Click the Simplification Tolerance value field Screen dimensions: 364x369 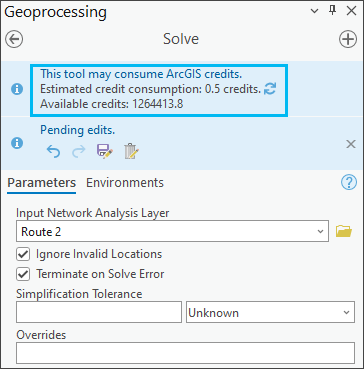coord(99,312)
